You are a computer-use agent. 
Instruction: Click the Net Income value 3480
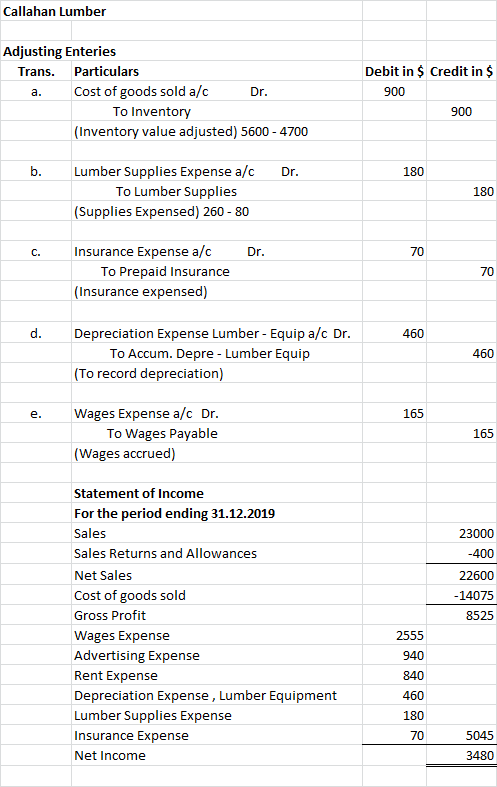[480, 756]
